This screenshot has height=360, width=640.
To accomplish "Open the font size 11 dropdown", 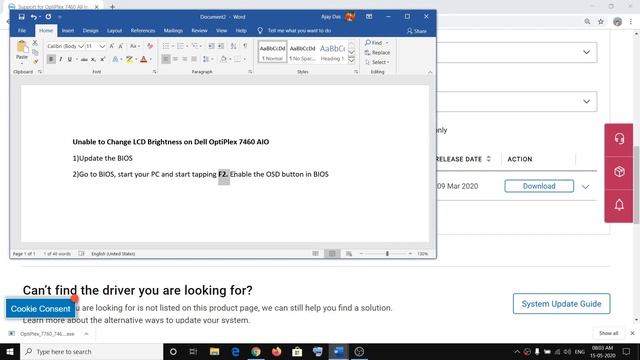I will (x=102, y=46).
